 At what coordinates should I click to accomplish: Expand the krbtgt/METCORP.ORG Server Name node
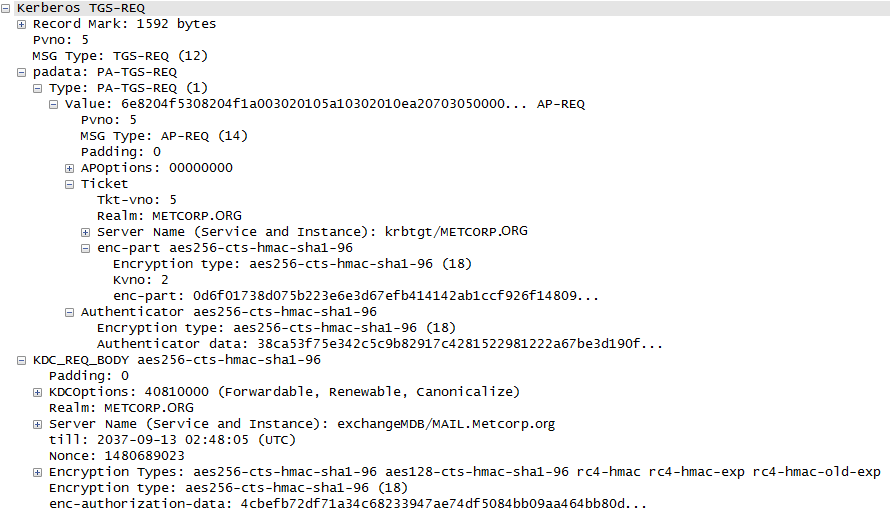pos(86,232)
